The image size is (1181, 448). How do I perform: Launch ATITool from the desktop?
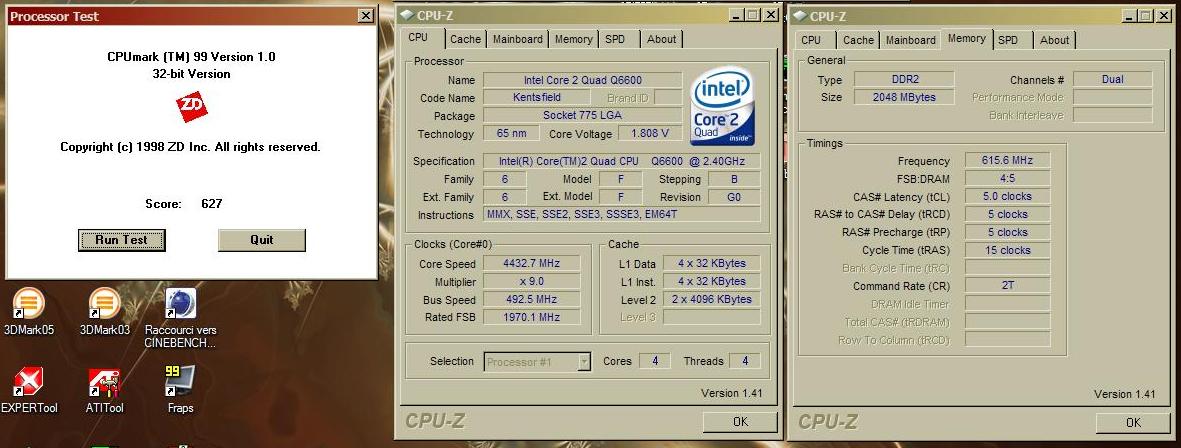[105, 390]
